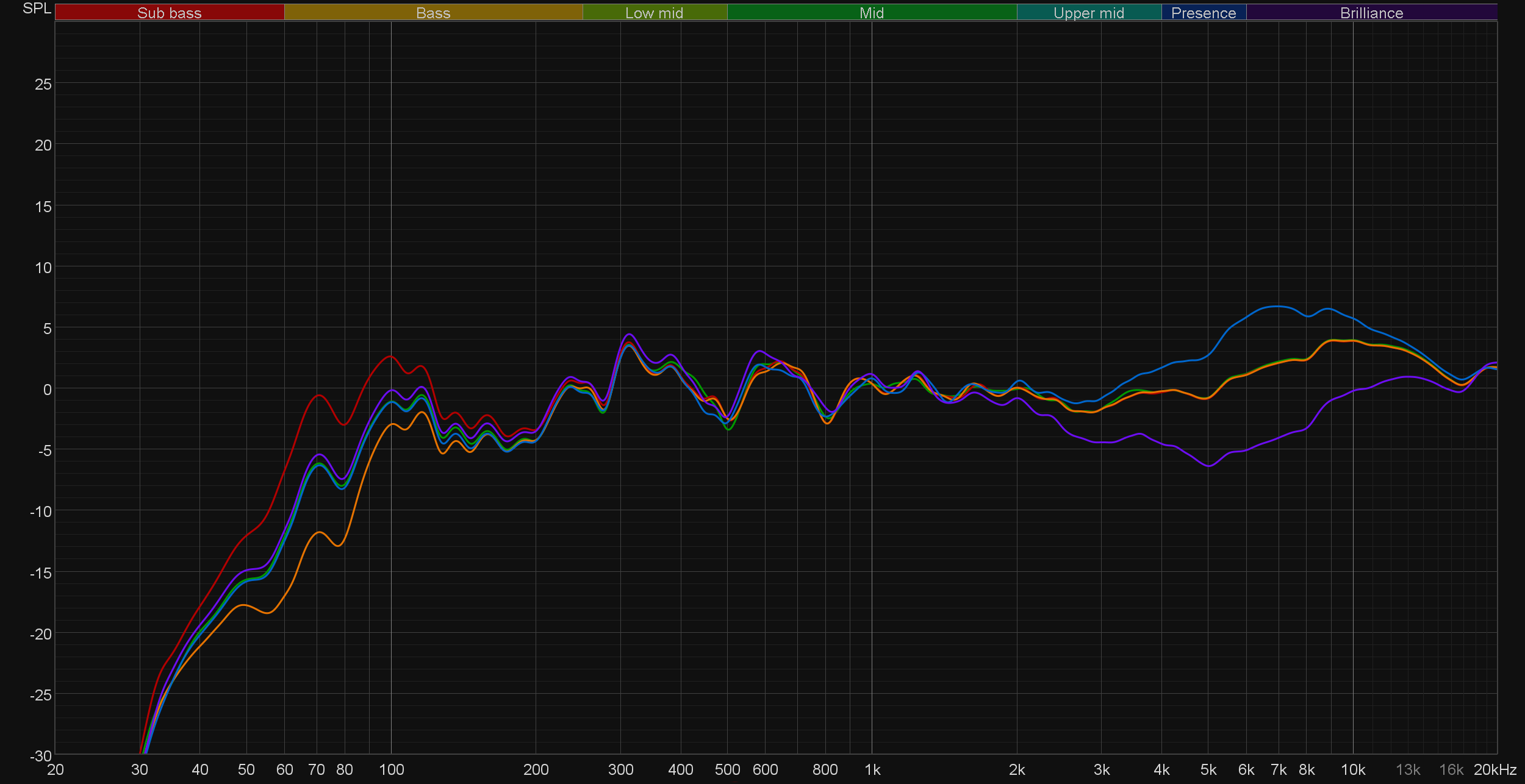This screenshot has height=784, width=1525.
Task: Click the Sub bass band label
Action: (169, 13)
